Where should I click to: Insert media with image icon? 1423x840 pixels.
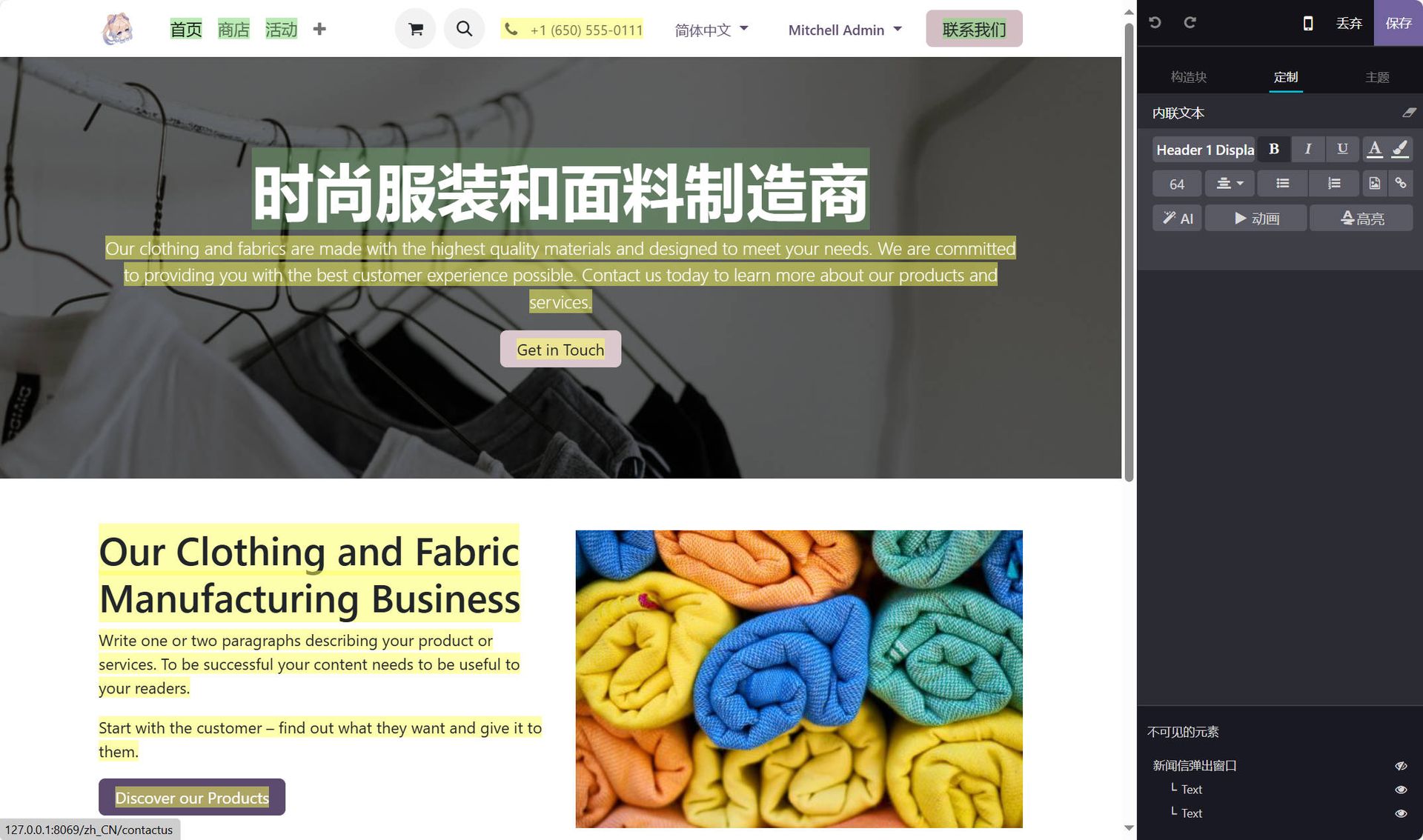(1375, 183)
